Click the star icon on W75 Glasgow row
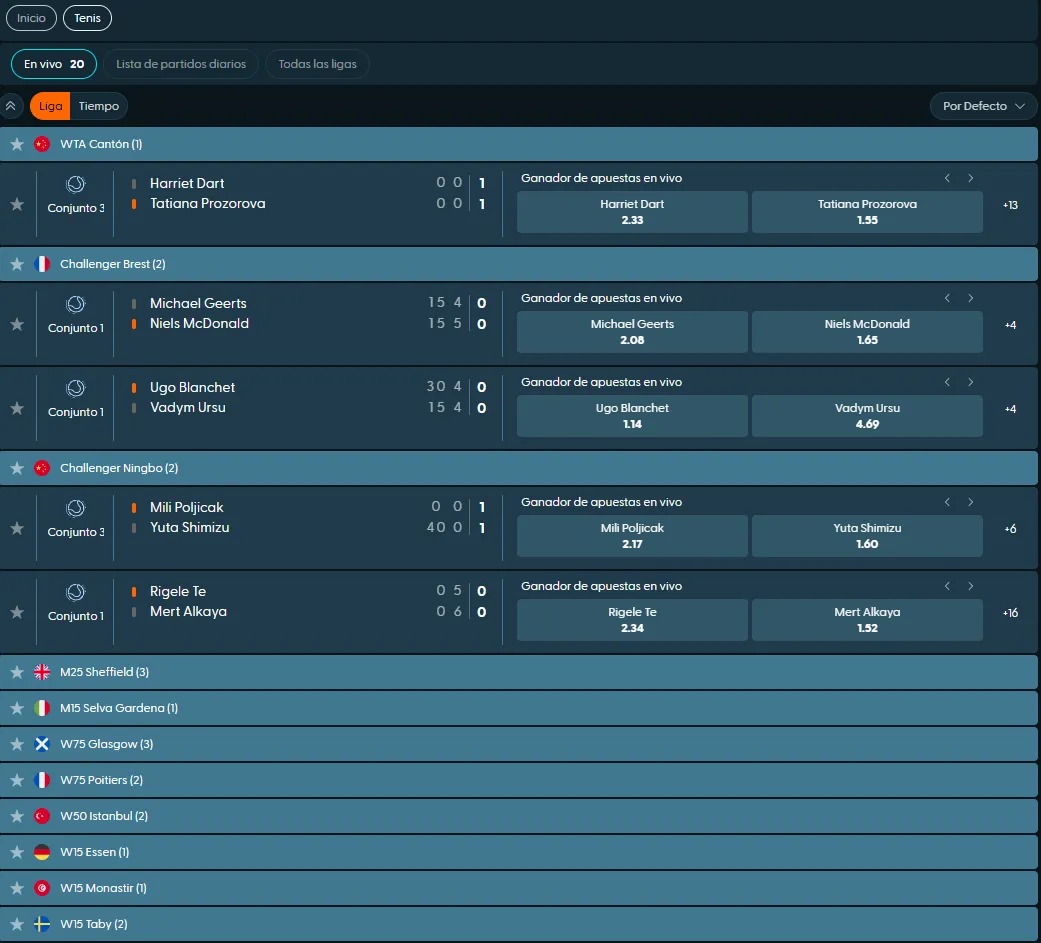The image size is (1041, 943). pos(17,744)
